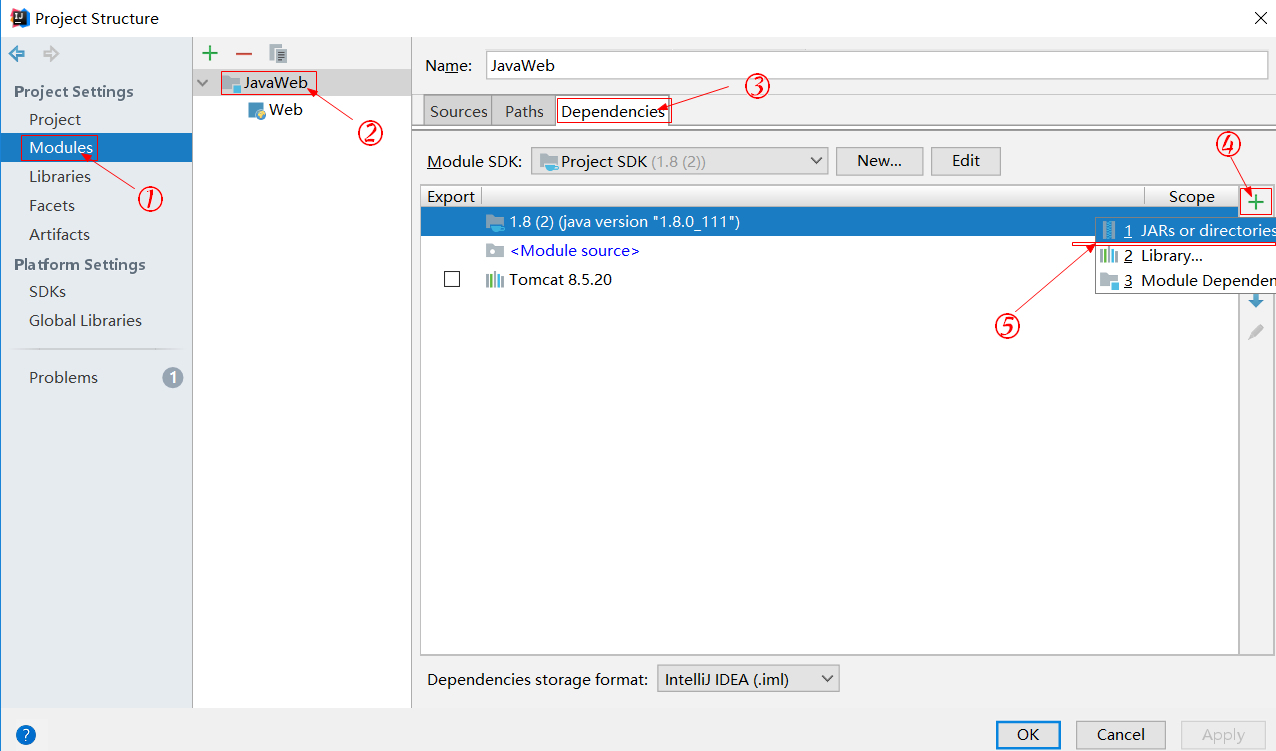Switch to the Dependencies tab
1276x751 pixels.
(613, 111)
